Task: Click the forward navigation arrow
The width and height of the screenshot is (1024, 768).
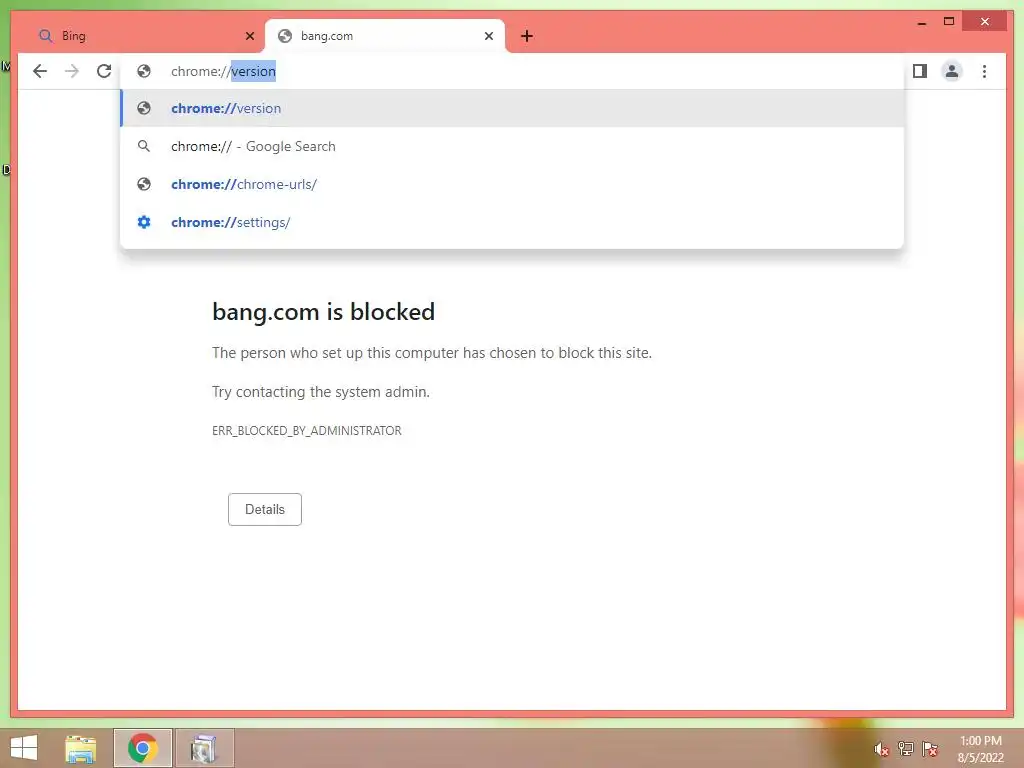Action: [72, 71]
